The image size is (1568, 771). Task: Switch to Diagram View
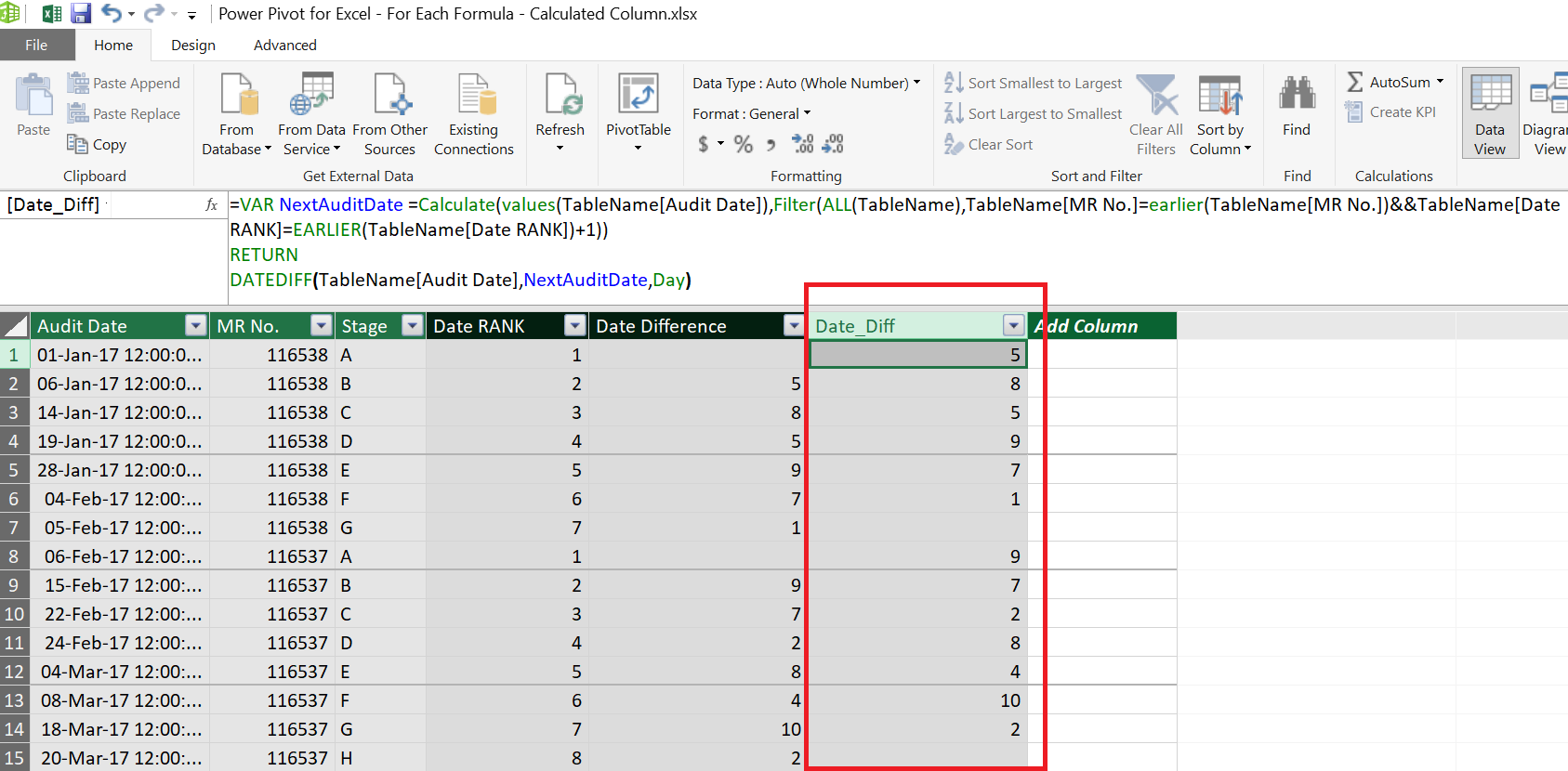[x=1546, y=114]
